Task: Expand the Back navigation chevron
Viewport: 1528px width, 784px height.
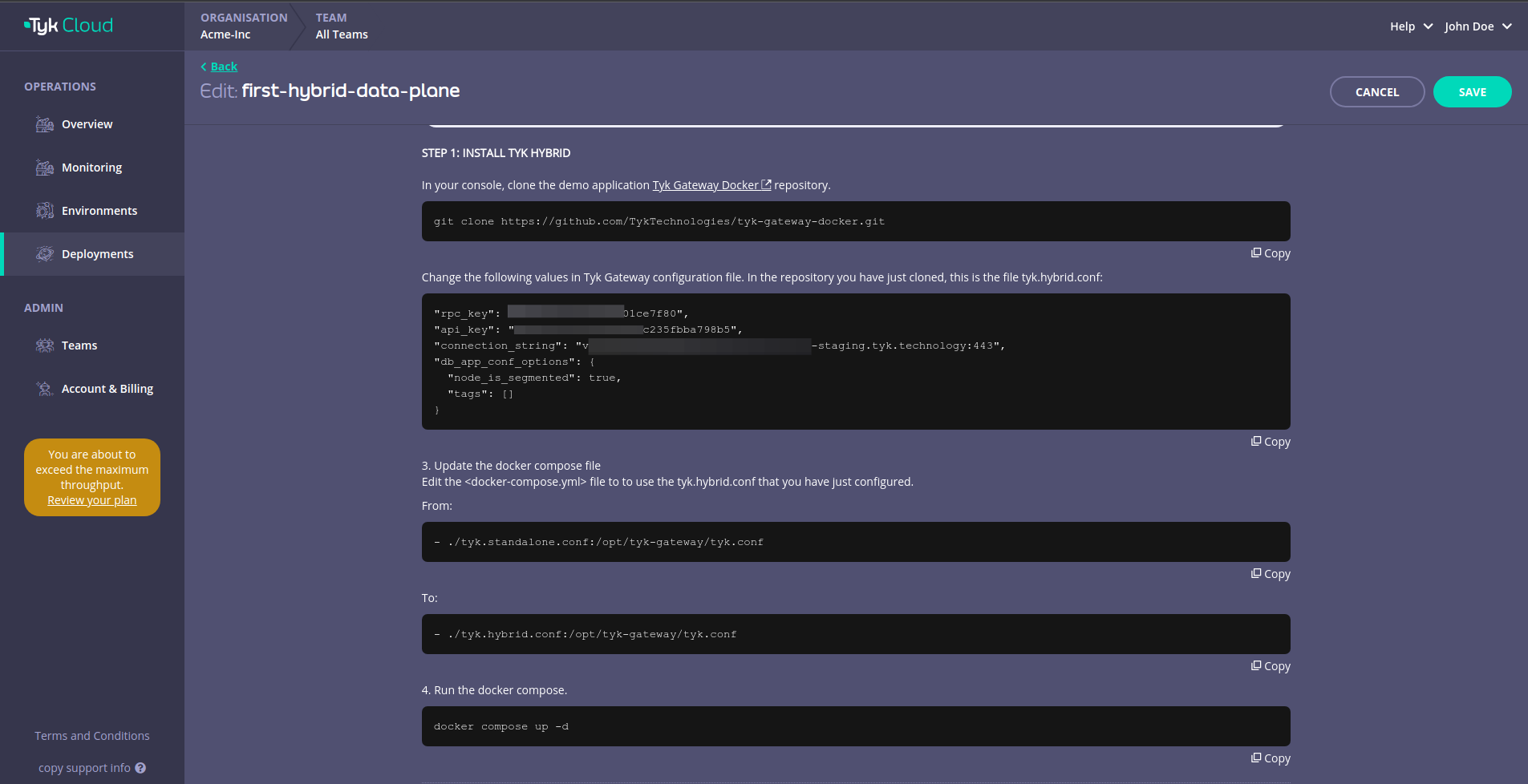Action: click(204, 66)
